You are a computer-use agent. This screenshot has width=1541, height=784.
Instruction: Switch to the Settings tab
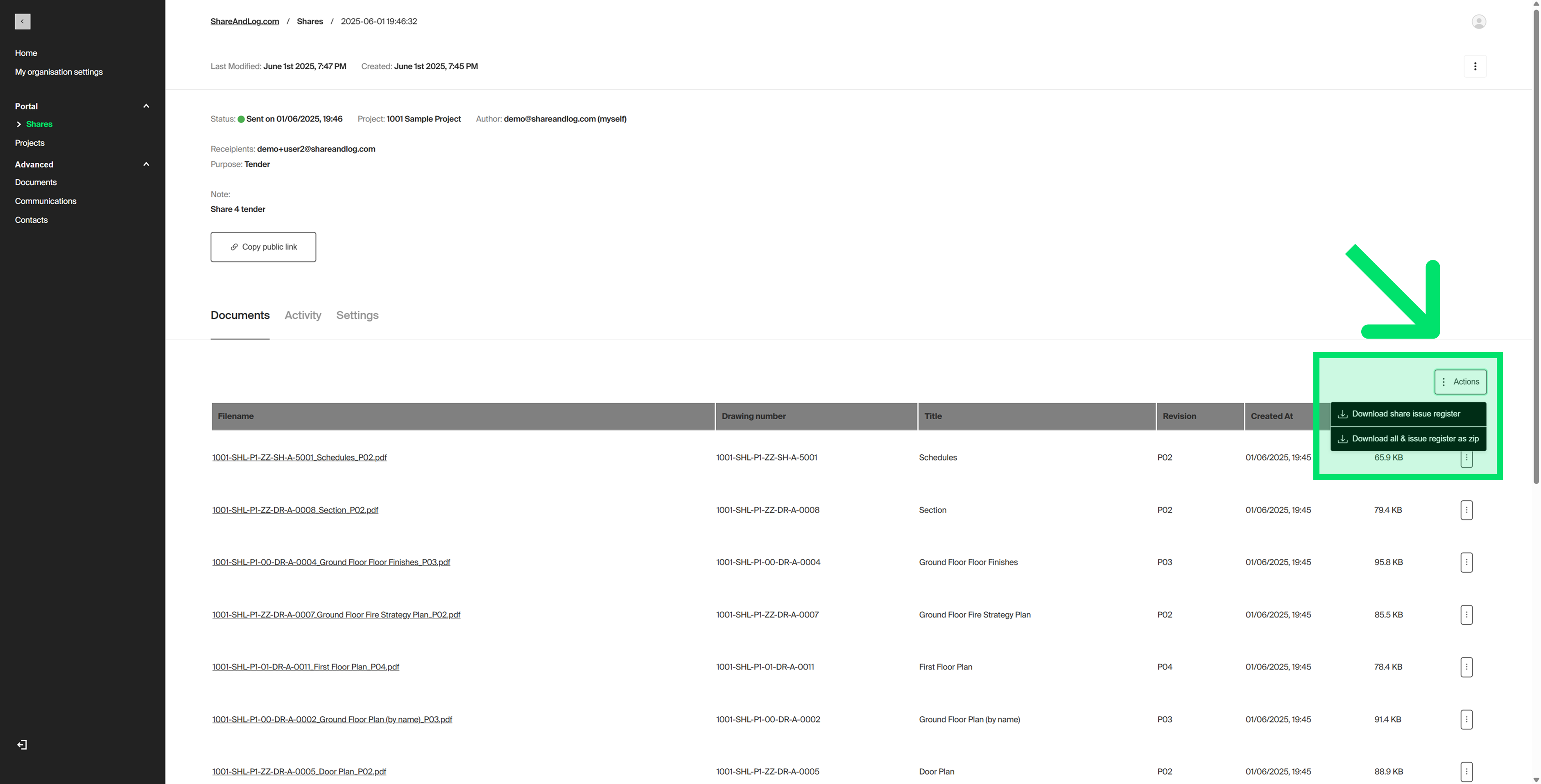pos(357,315)
